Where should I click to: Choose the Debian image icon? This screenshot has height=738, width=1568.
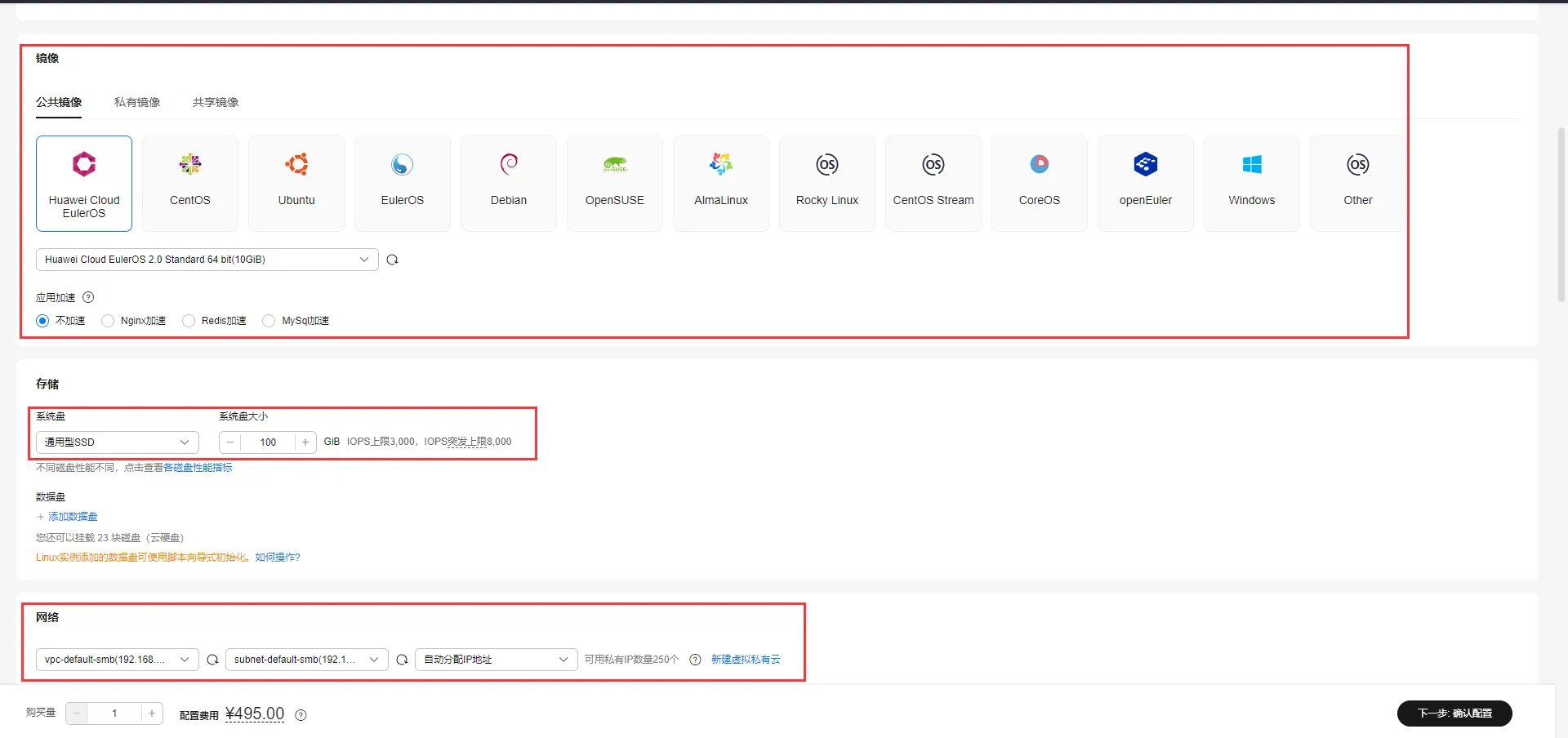pos(509,164)
